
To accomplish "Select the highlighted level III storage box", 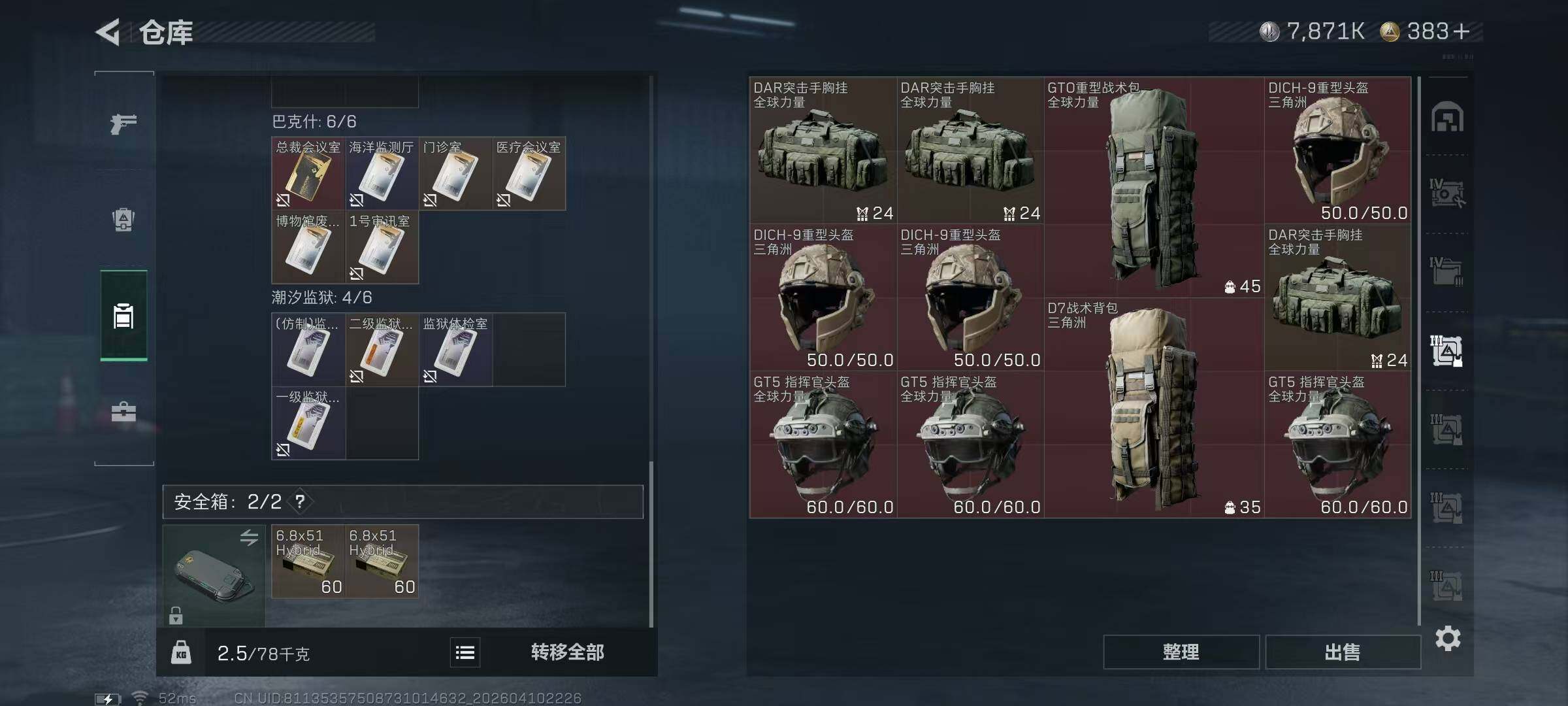I will click(1446, 351).
